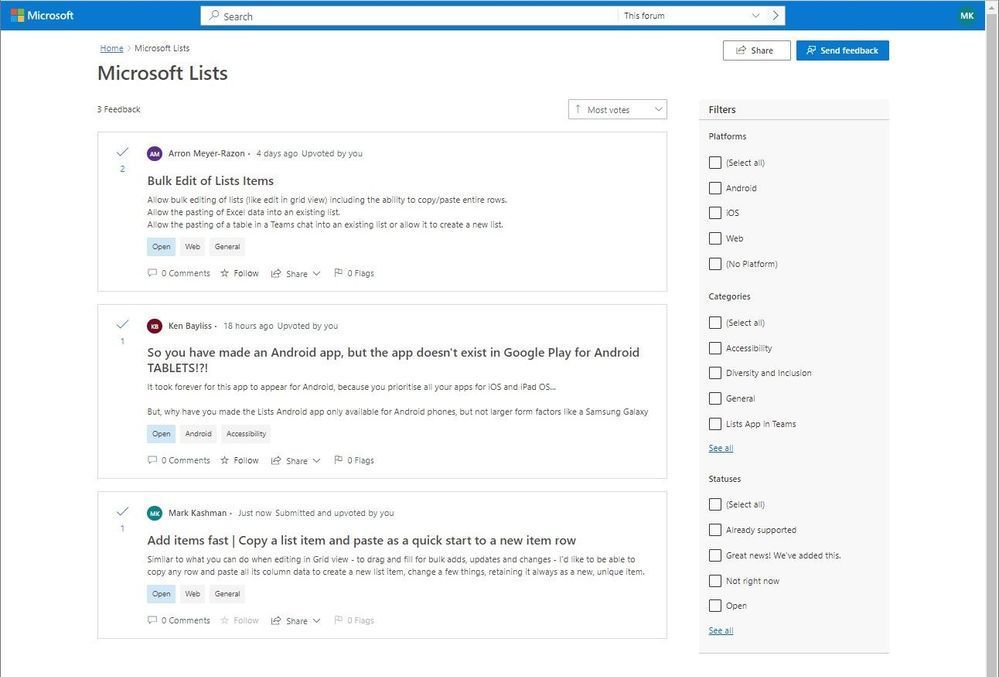This screenshot has height=677, width=999.
Task: Open comments on Add items fast post
Action: pyautogui.click(x=178, y=620)
